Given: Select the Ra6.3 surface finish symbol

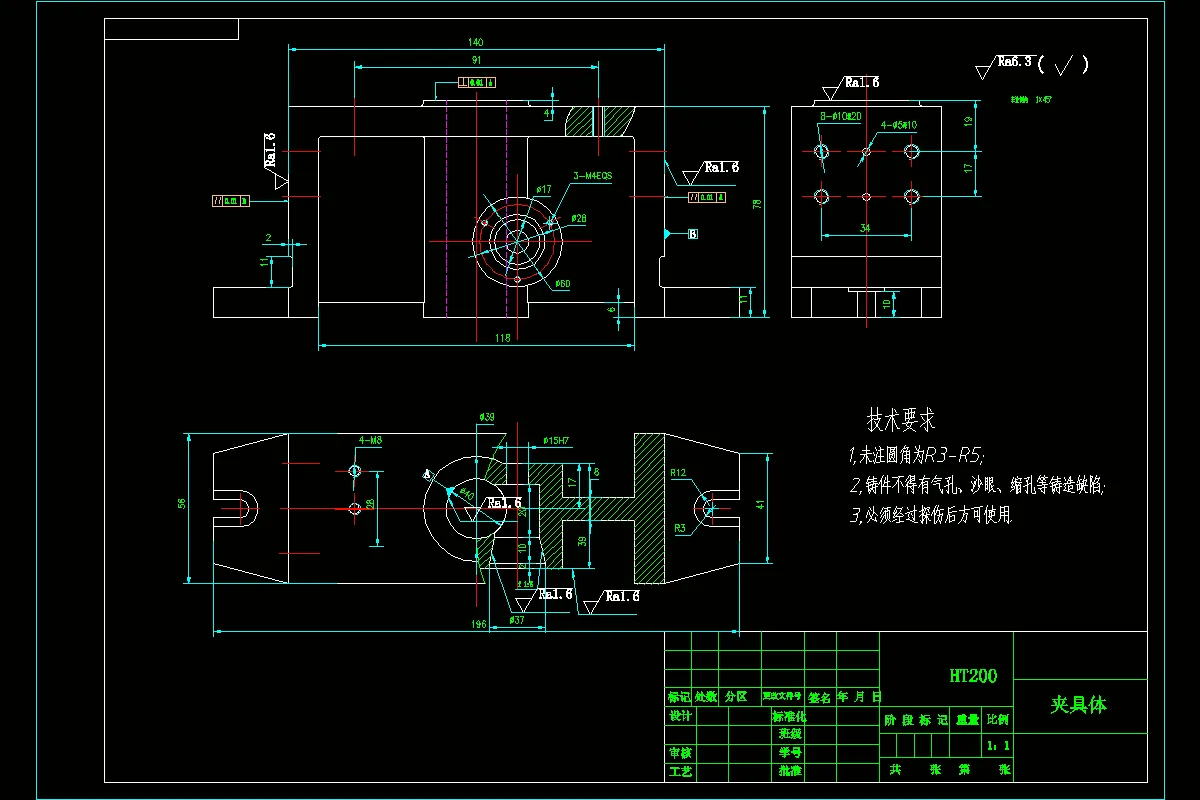Looking at the screenshot, I should [x=1012, y=60].
